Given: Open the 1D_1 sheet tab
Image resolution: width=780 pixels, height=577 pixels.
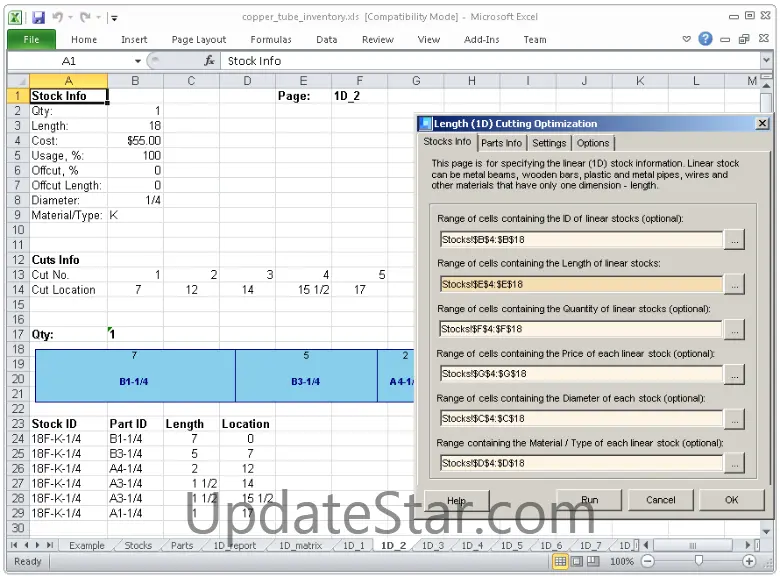Looking at the screenshot, I should tap(354, 546).
